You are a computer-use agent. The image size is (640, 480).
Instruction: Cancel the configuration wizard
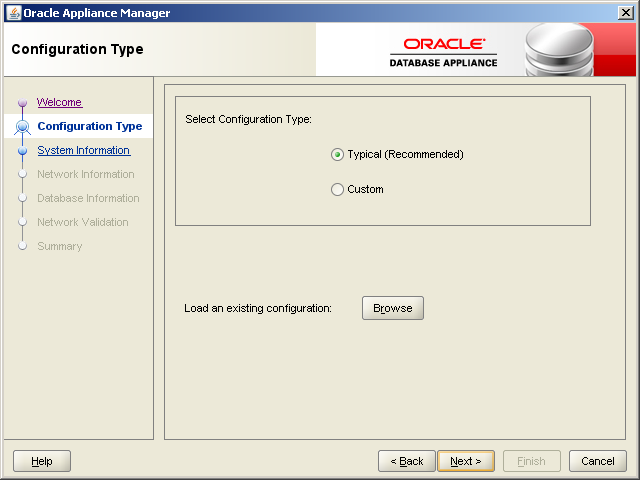point(598,461)
